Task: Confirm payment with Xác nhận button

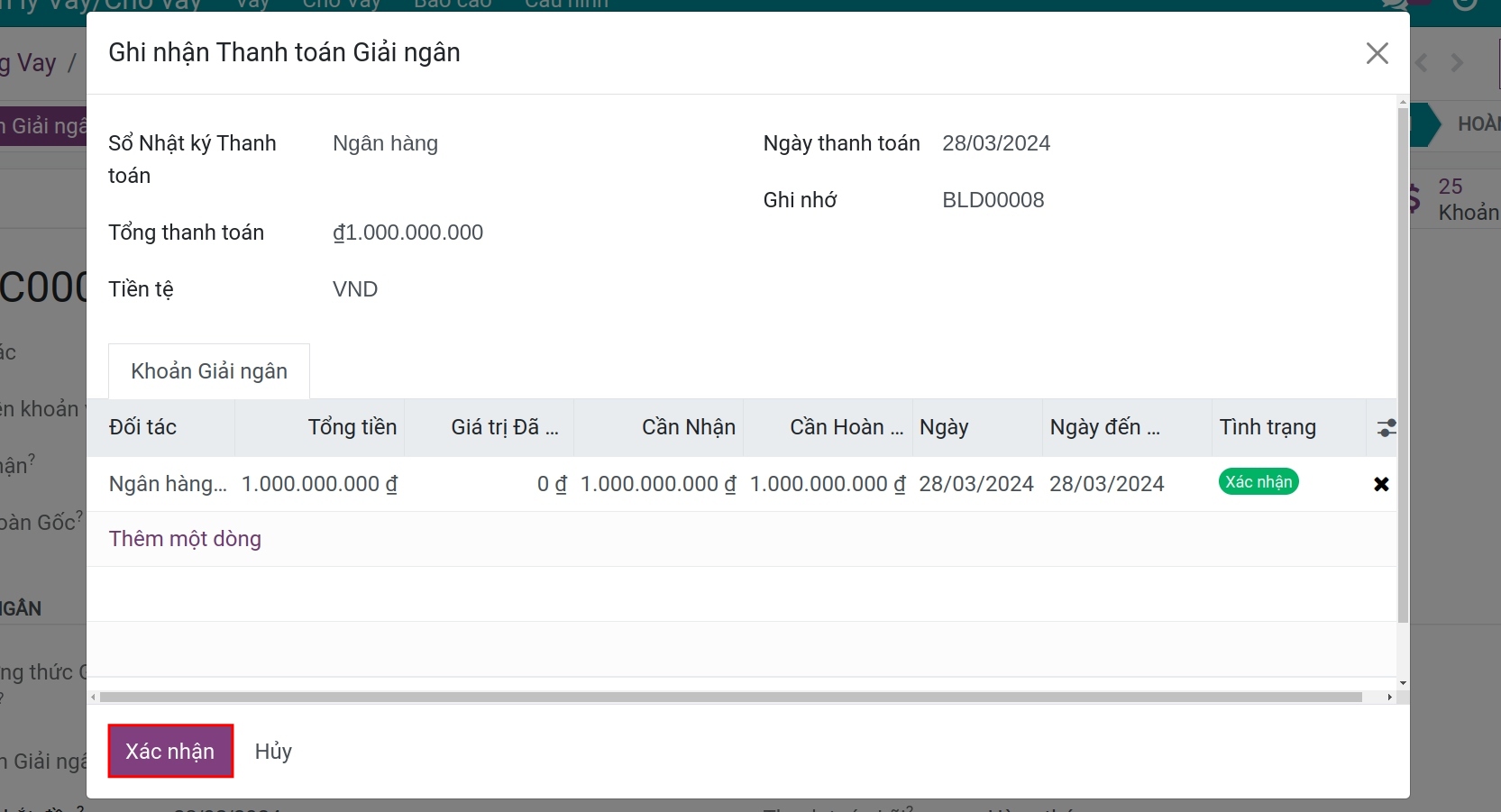Action: [170, 751]
